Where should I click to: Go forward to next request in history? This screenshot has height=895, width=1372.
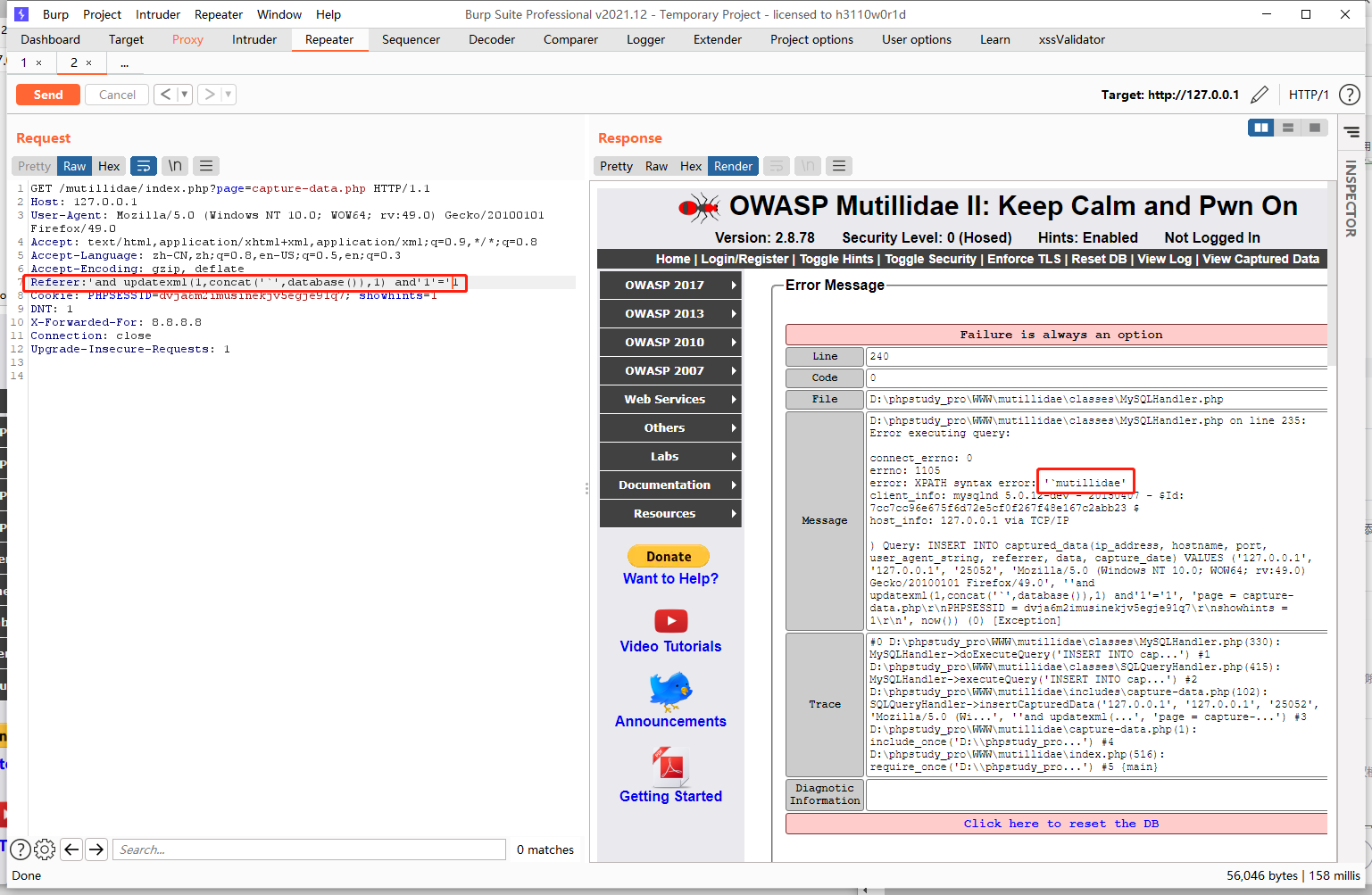tap(209, 95)
